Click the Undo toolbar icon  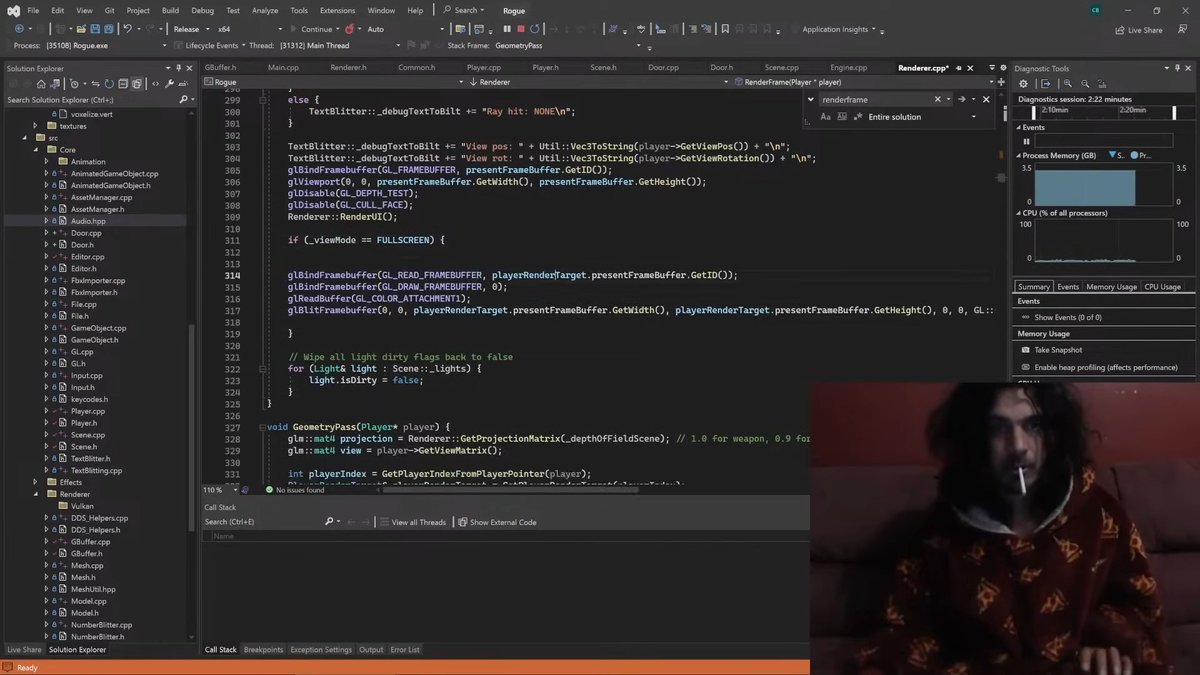click(127, 29)
